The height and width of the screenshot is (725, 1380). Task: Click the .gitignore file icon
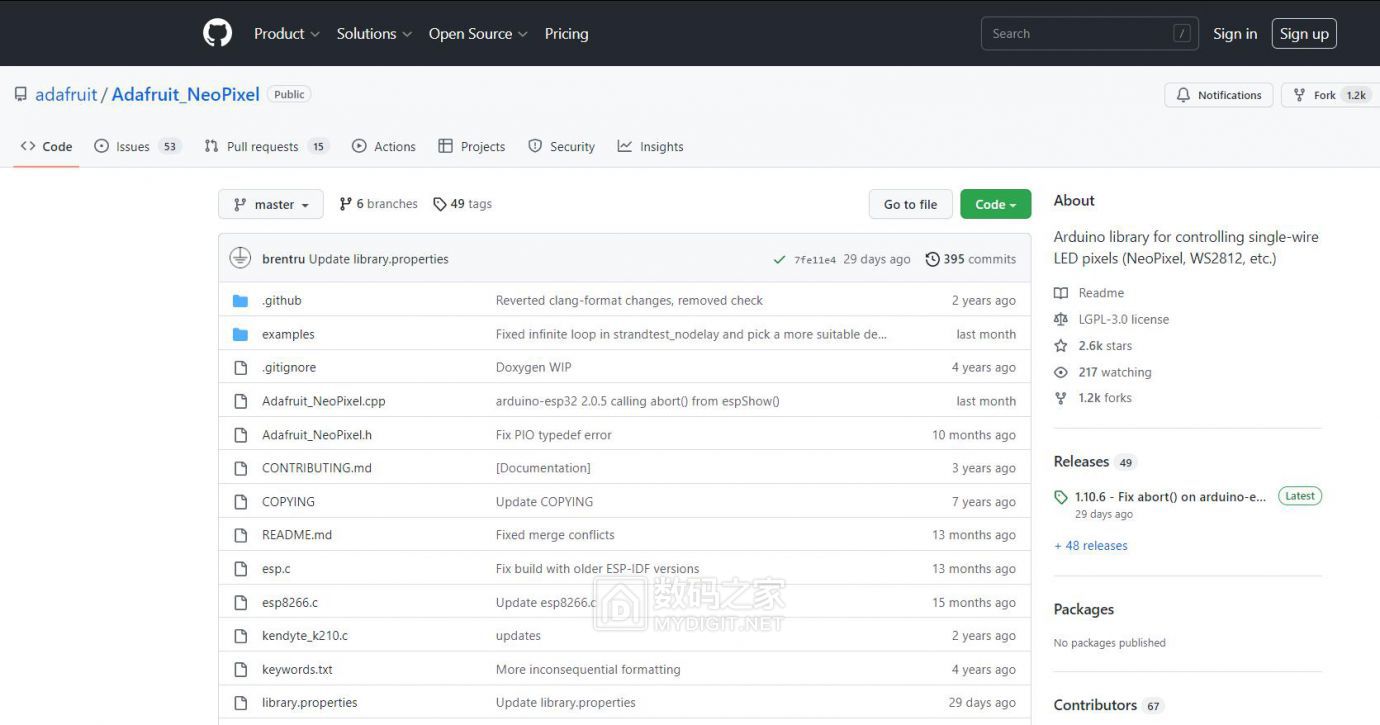pyautogui.click(x=240, y=368)
